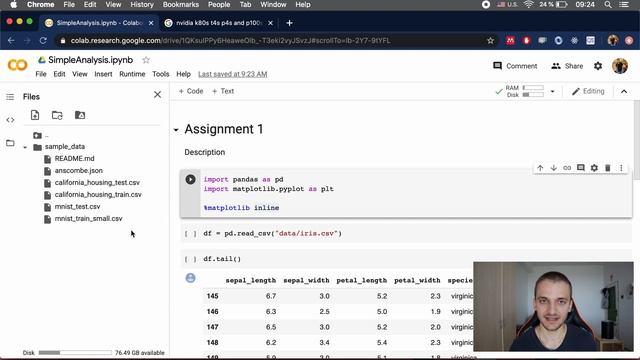This screenshot has height=360, width=640.
Task: Open the macOS Bookmarks menu
Action: click(x=180, y=4)
